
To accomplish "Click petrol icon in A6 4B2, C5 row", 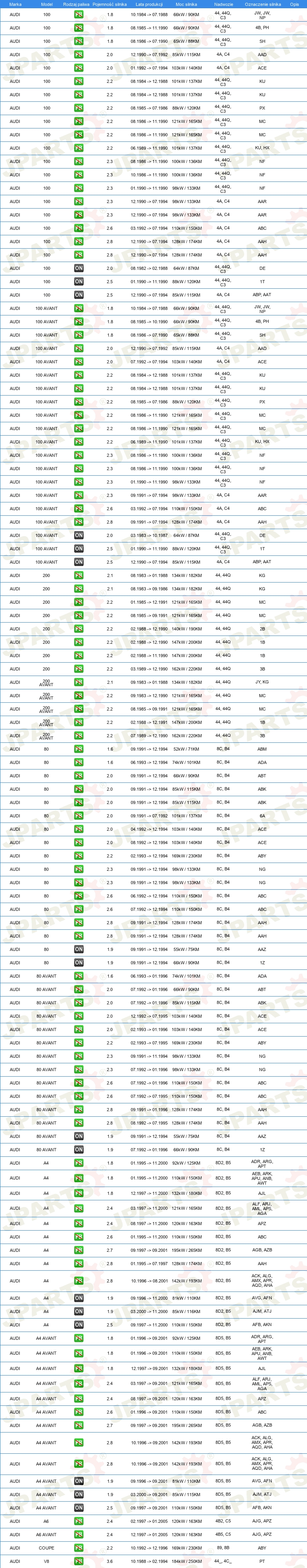I will (x=79, y=1520).
